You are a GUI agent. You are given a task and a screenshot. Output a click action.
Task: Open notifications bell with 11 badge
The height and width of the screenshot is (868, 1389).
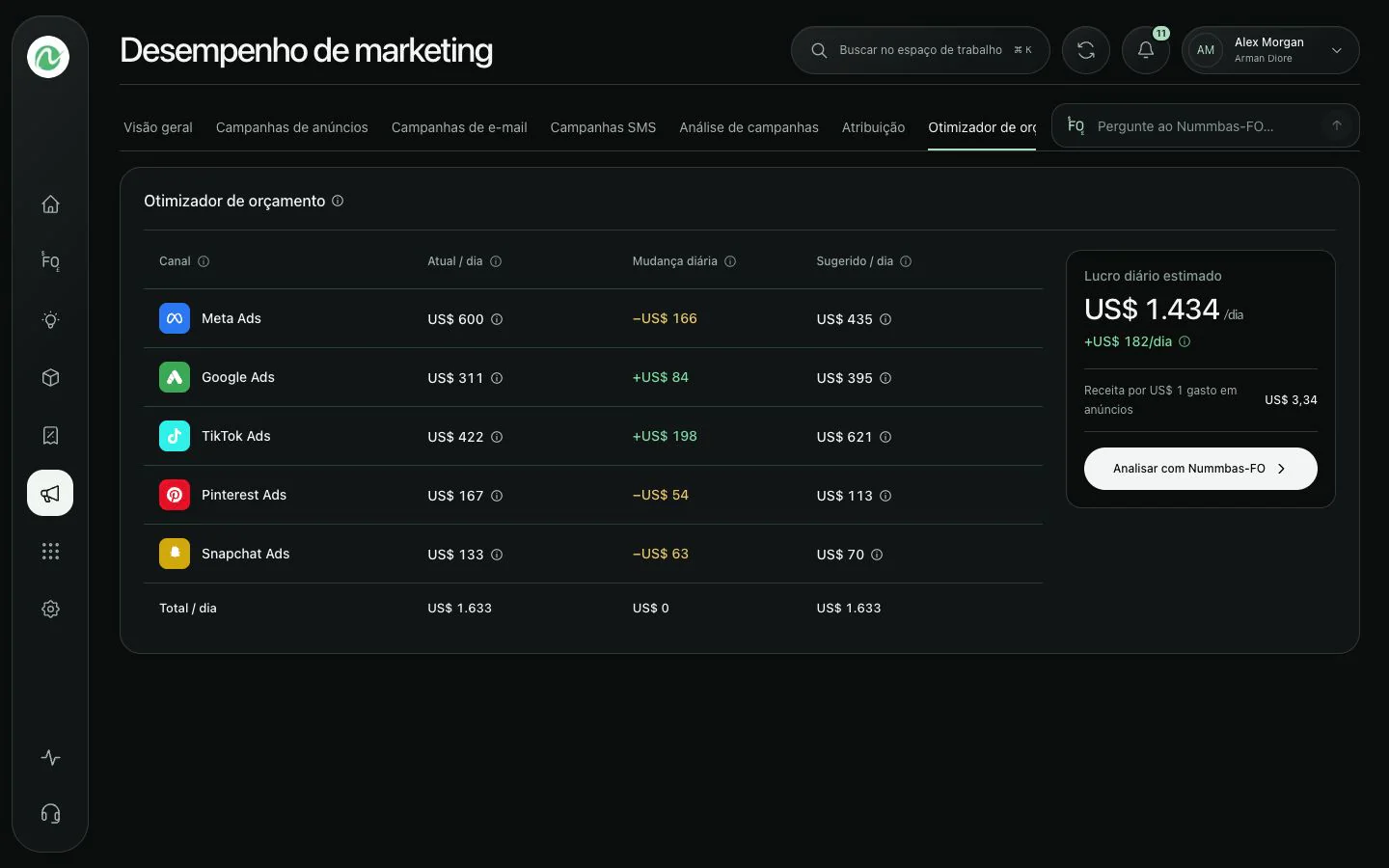pos(1146,50)
